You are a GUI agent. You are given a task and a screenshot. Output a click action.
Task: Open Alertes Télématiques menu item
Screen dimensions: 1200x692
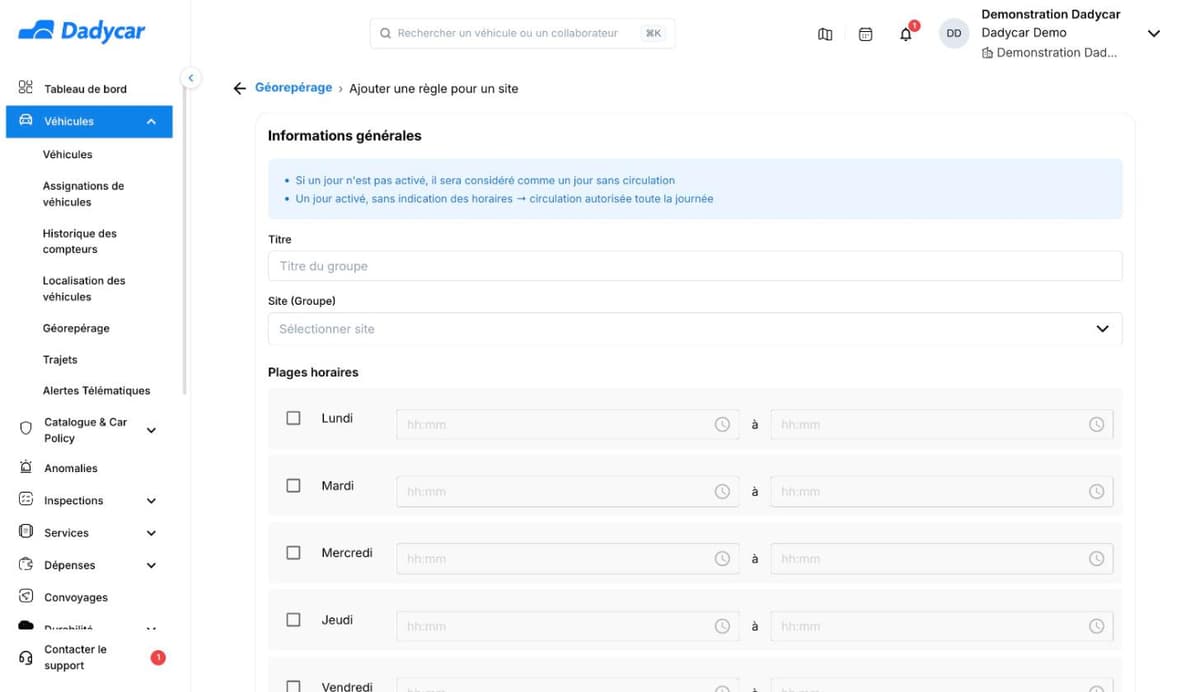tap(96, 391)
